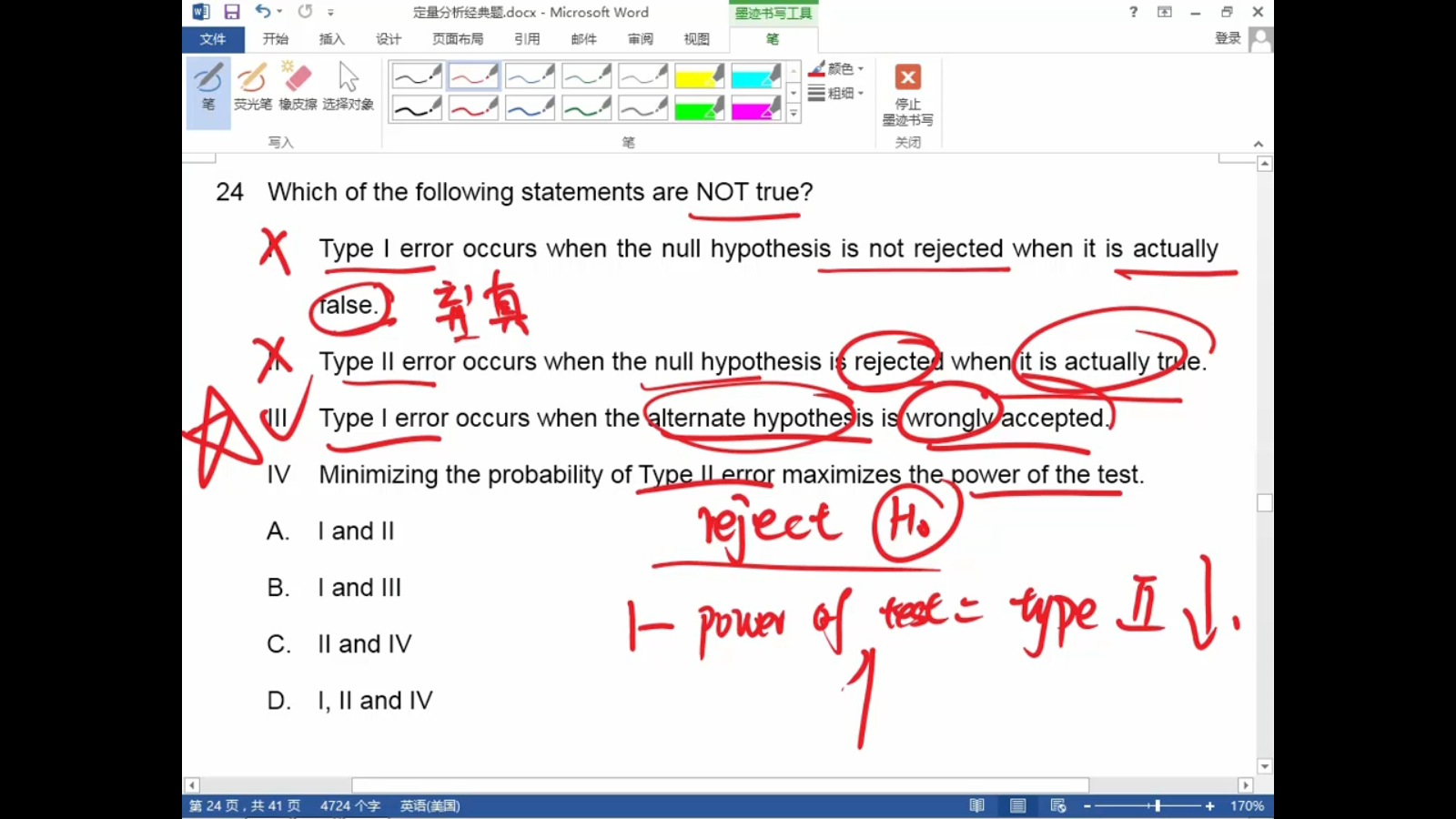The image size is (1456, 819).
Task: Undo the last ink stroke
Action: click(262, 12)
